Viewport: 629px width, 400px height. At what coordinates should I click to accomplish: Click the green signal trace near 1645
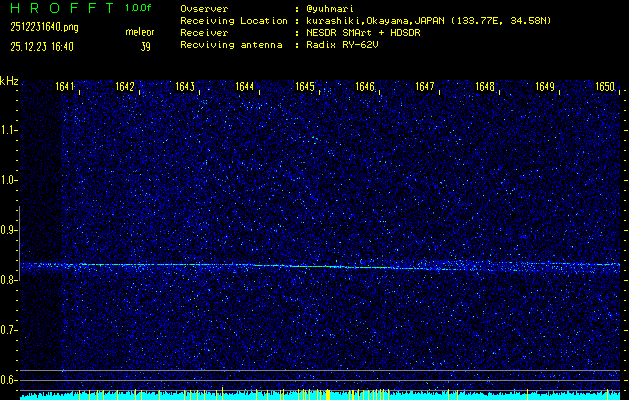310,266
